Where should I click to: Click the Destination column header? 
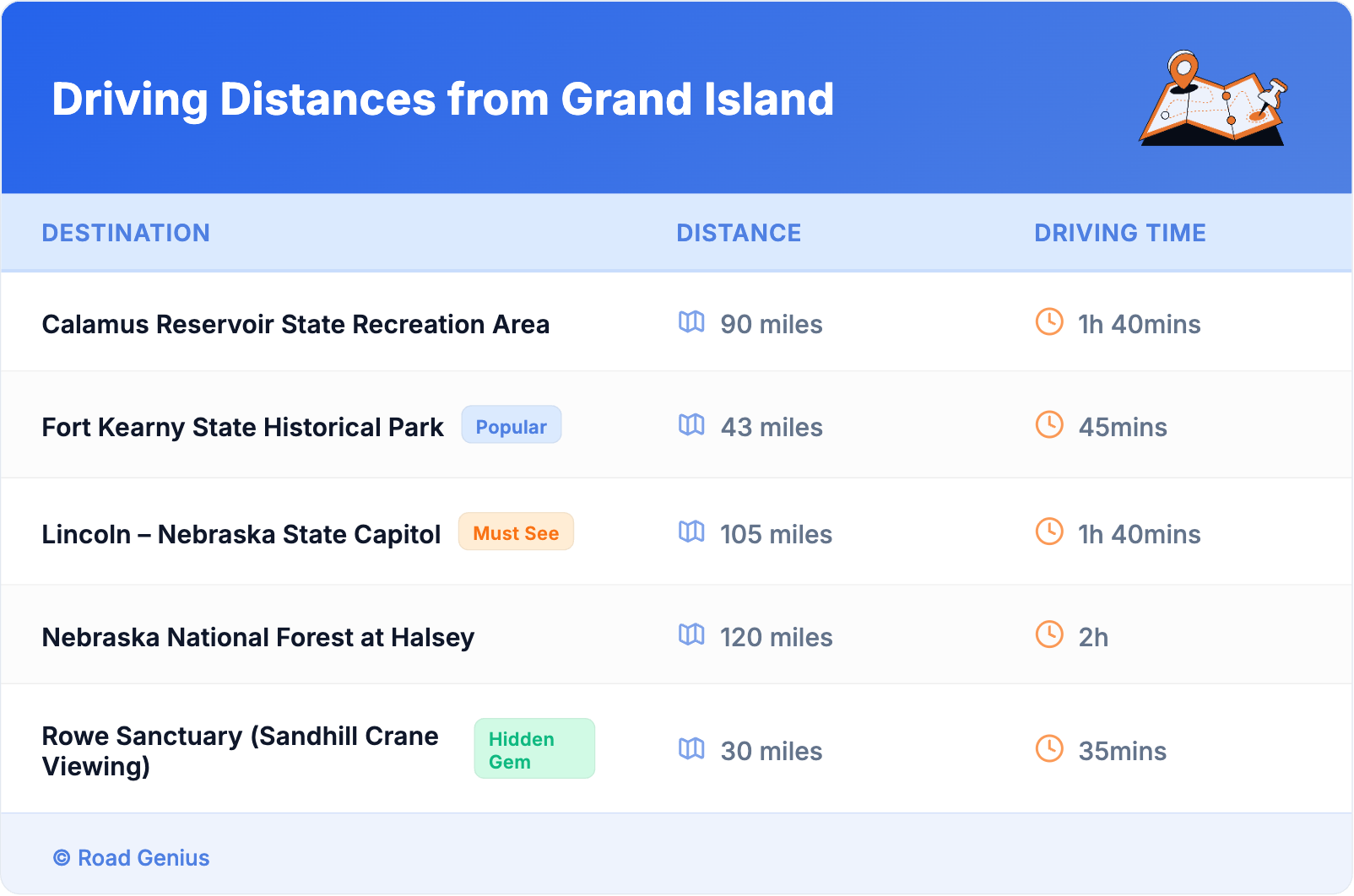coord(126,233)
